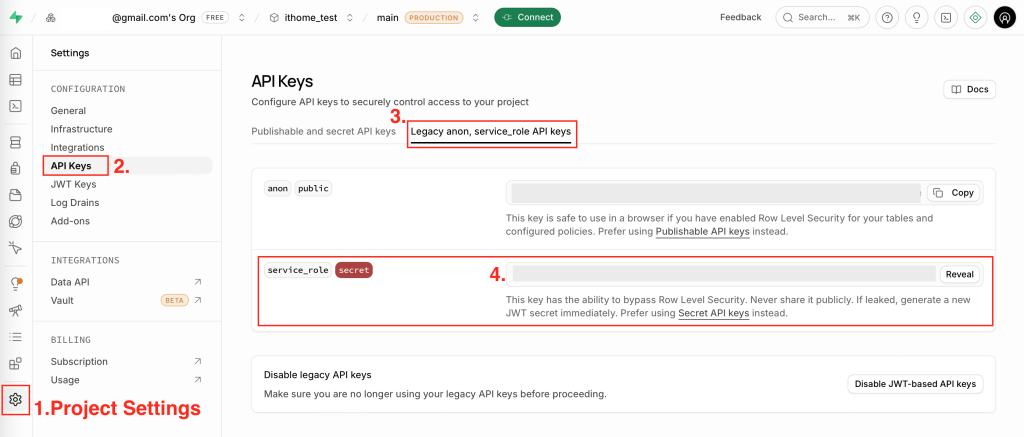Open the inline SQL terminal icon in top bar
This screenshot has height=437, width=1024.
[946, 18]
